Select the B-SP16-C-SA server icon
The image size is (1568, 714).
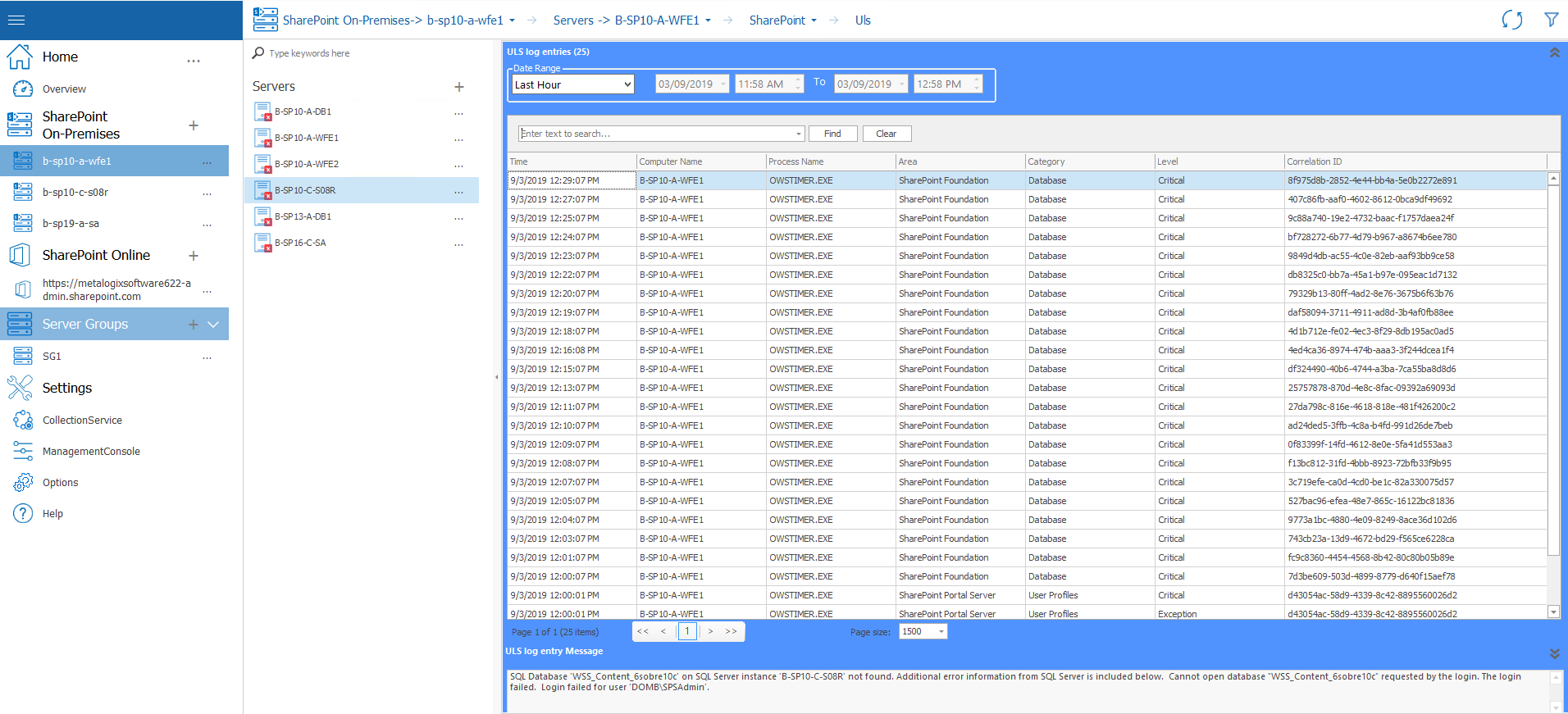(x=262, y=243)
